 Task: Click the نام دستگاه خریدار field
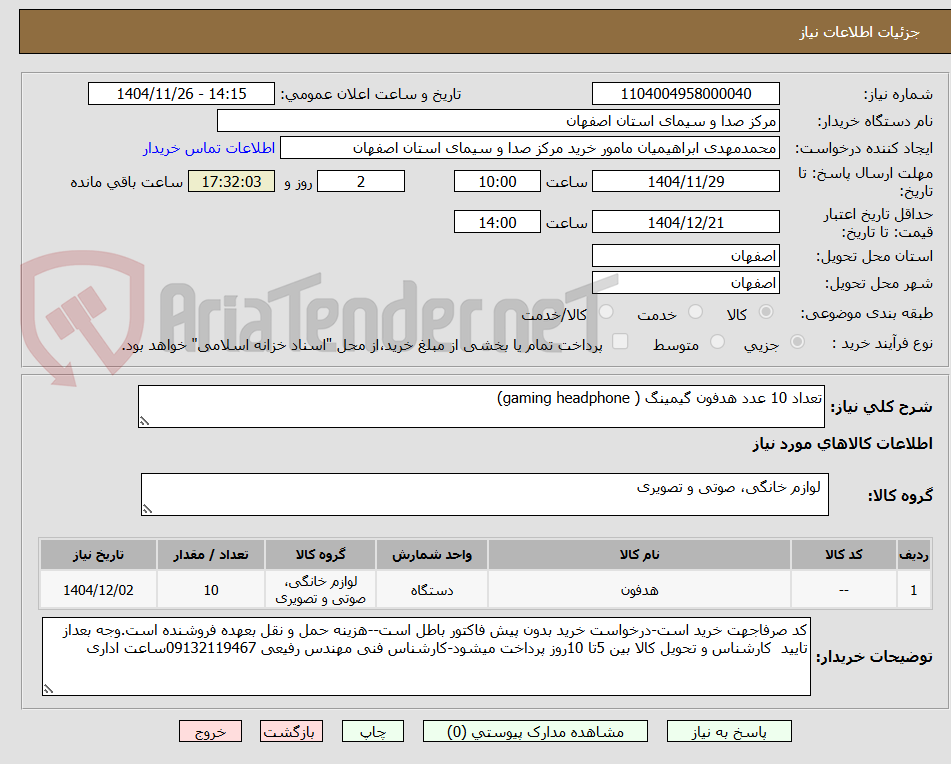coord(499,121)
